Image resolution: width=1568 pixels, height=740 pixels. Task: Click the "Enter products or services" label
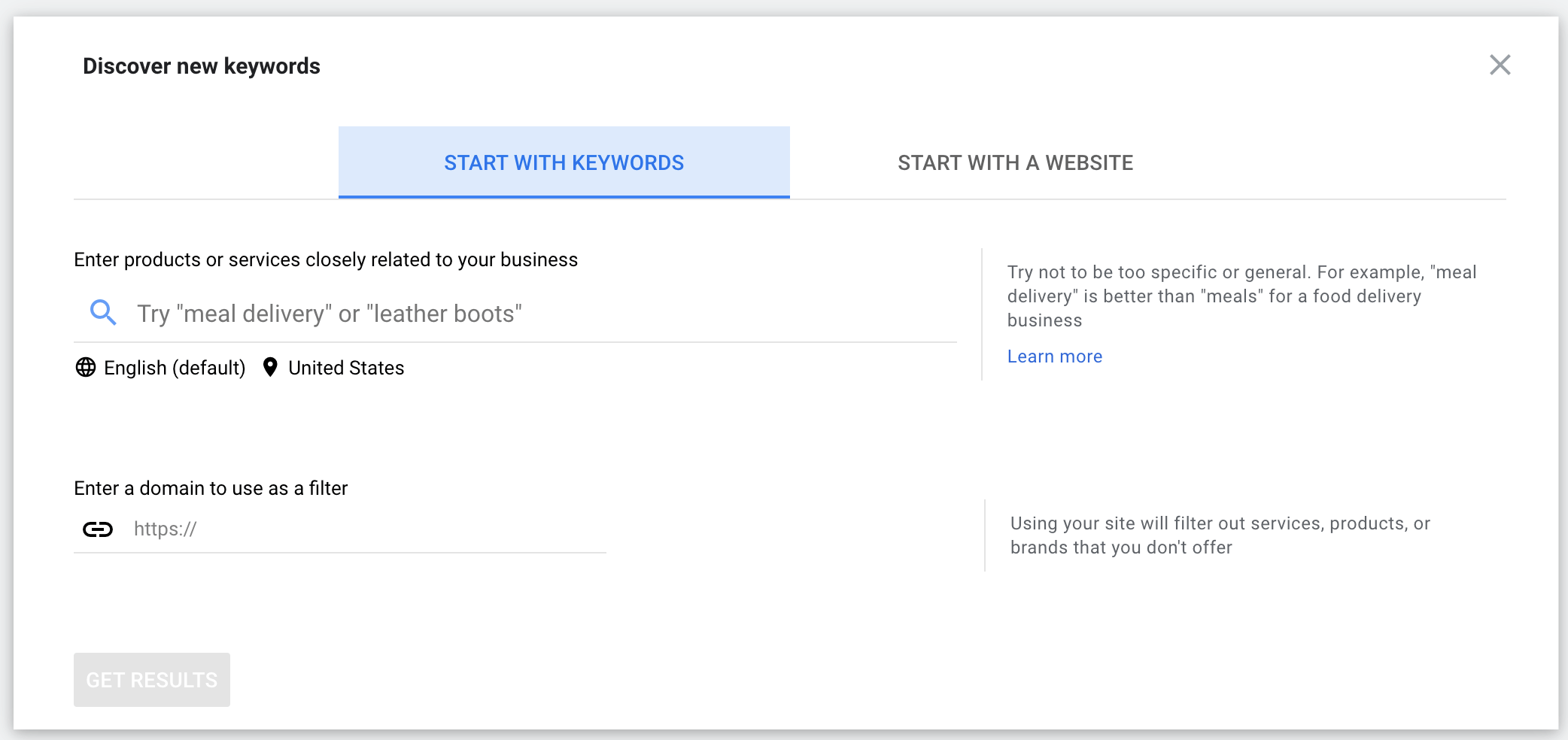coord(326,259)
